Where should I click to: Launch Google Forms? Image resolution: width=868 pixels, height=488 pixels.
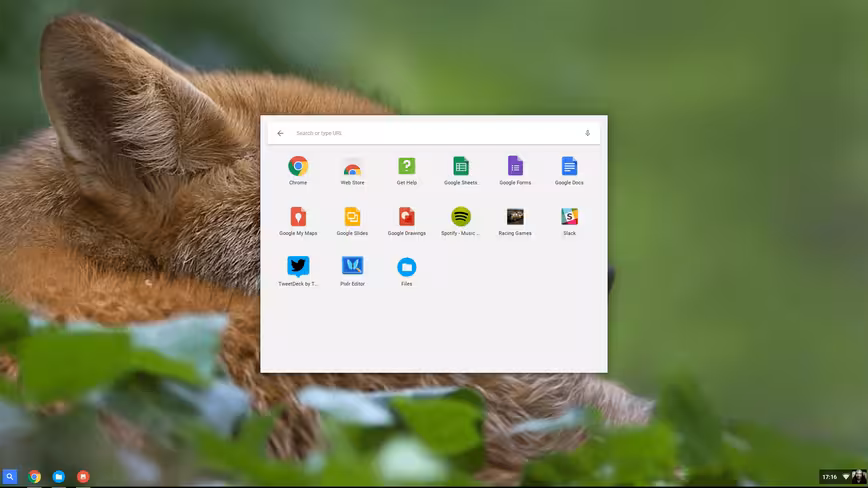pos(515,166)
